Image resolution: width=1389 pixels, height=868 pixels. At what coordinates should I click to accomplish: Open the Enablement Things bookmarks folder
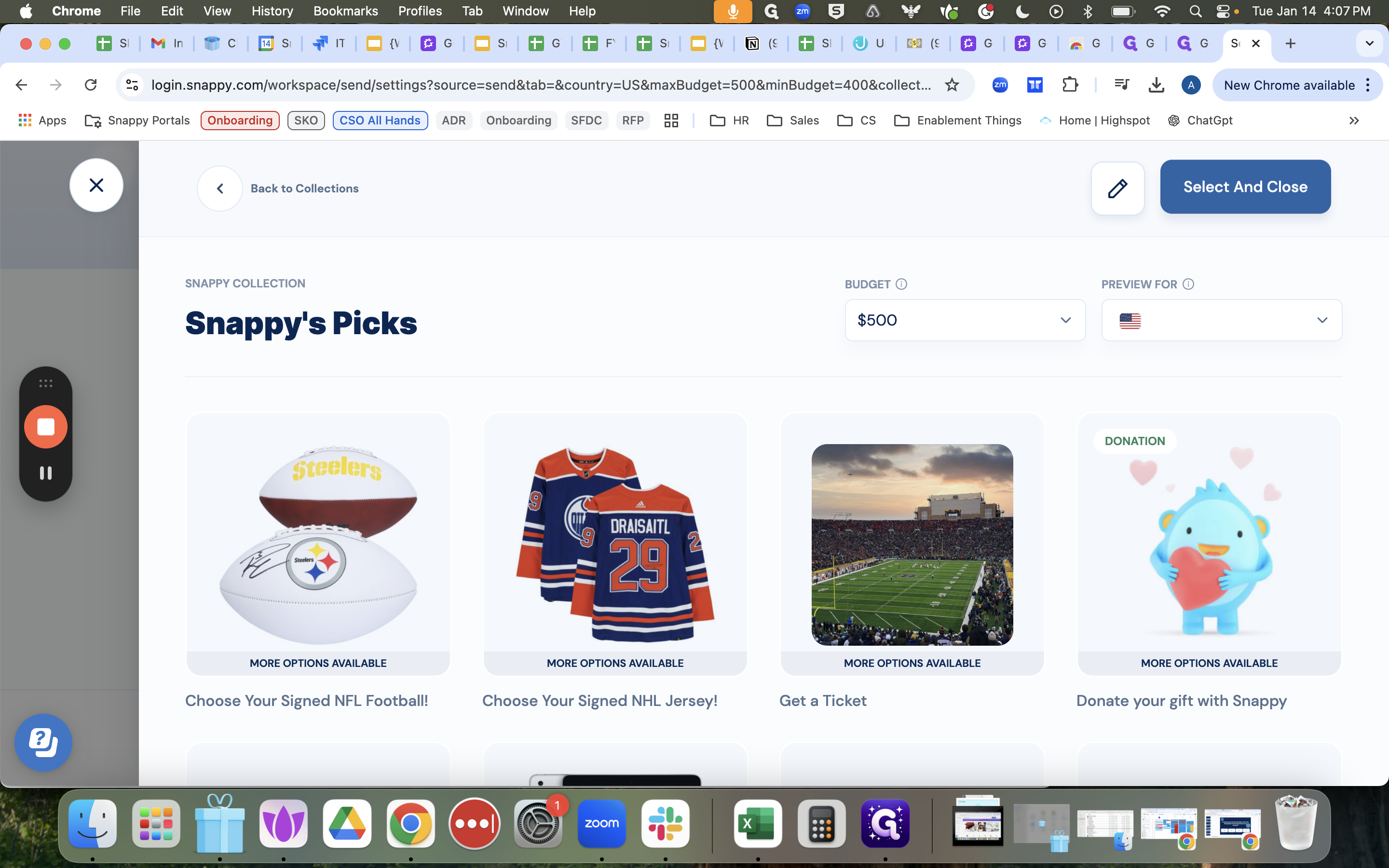(957, 120)
